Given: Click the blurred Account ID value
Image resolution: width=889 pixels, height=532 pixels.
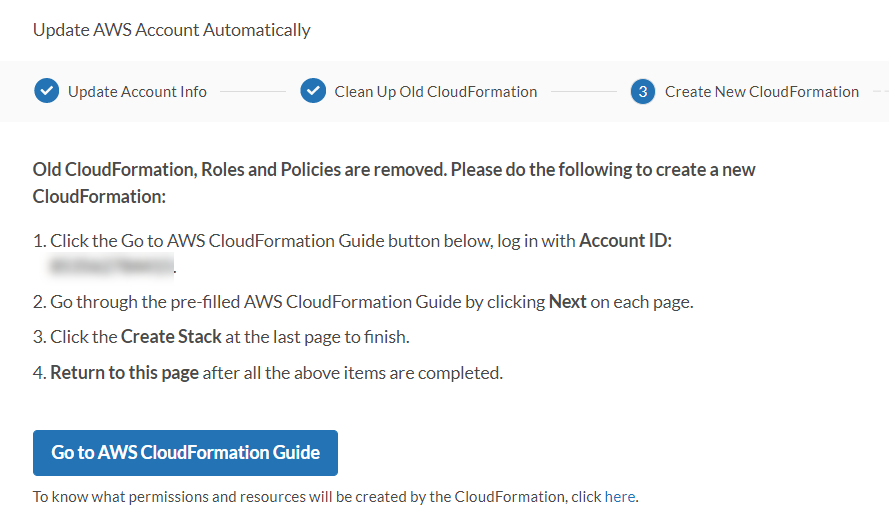Looking at the screenshot, I should click(x=111, y=267).
